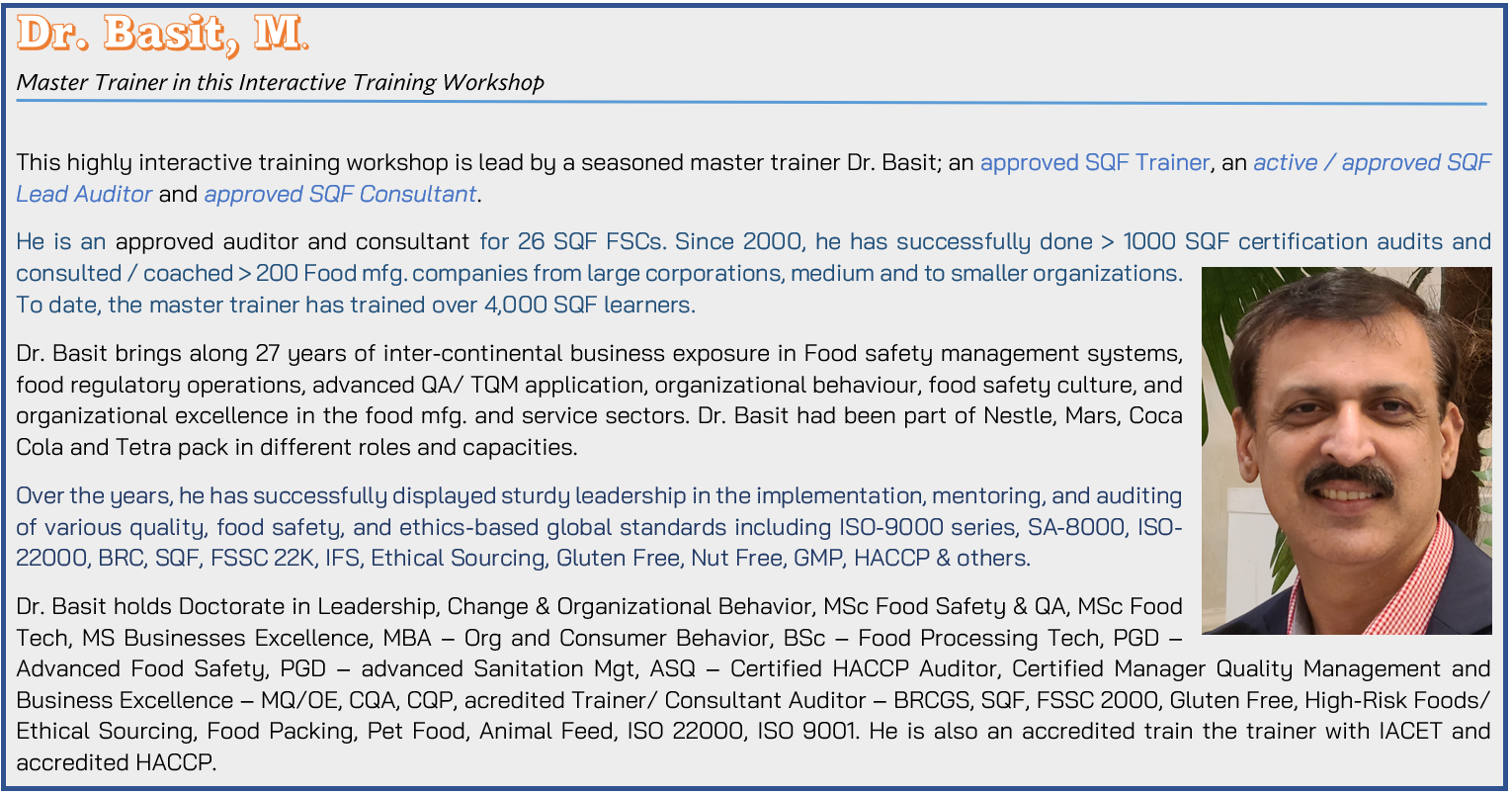Click the "active / approved SQF" link text

(x=1372, y=162)
